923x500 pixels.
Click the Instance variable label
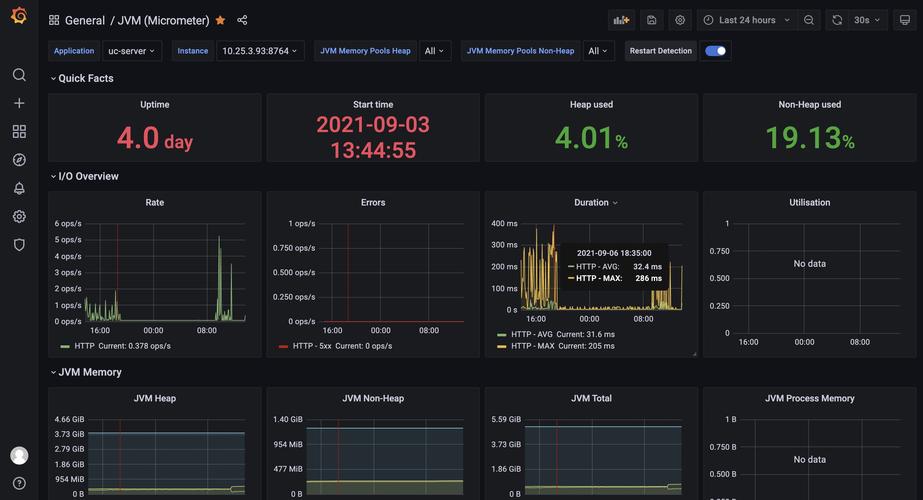(x=192, y=51)
